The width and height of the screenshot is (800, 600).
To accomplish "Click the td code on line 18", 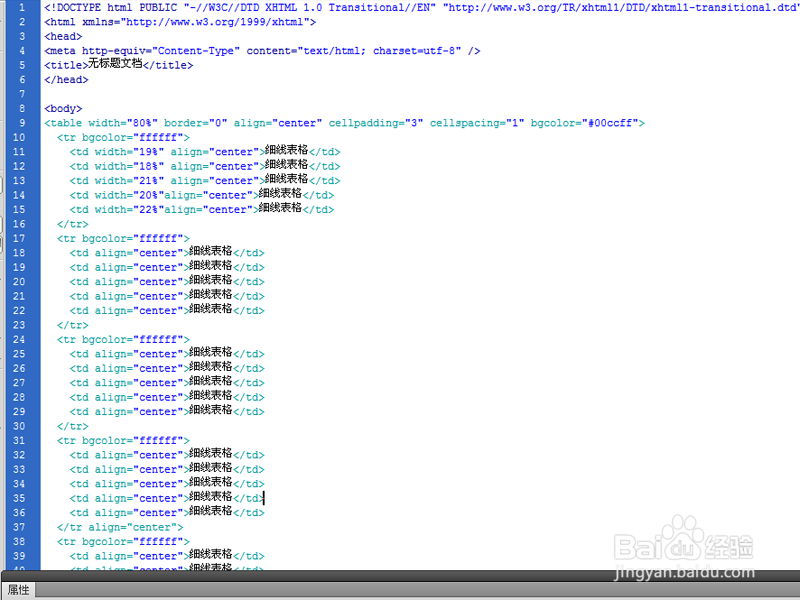I will pyautogui.click(x=167, y=252).
